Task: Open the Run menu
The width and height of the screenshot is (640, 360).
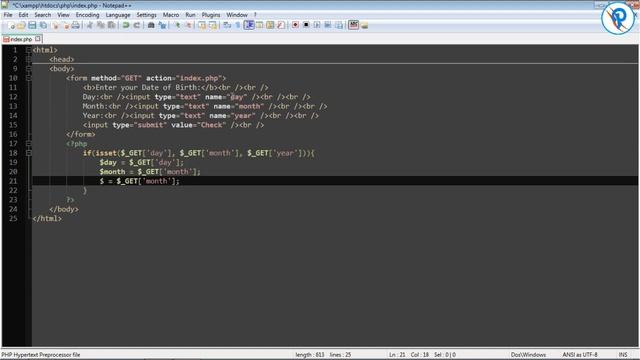Action: pos(190,15)
